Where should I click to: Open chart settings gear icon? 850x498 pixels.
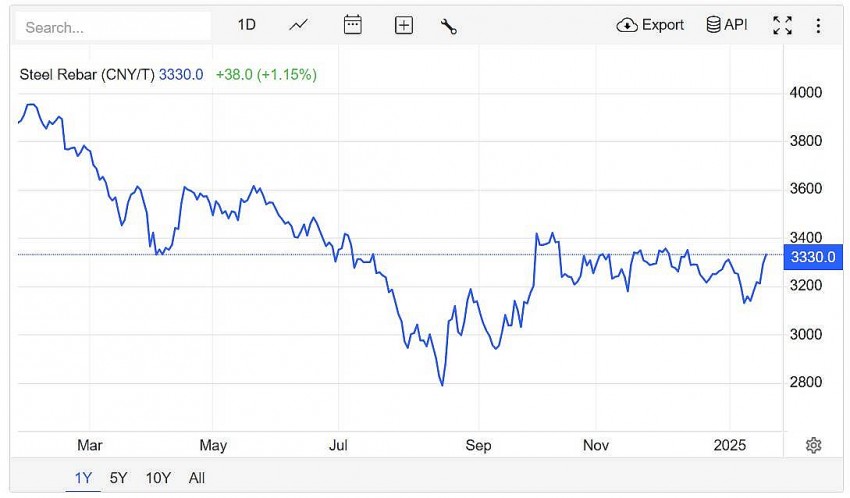point(813,445)
